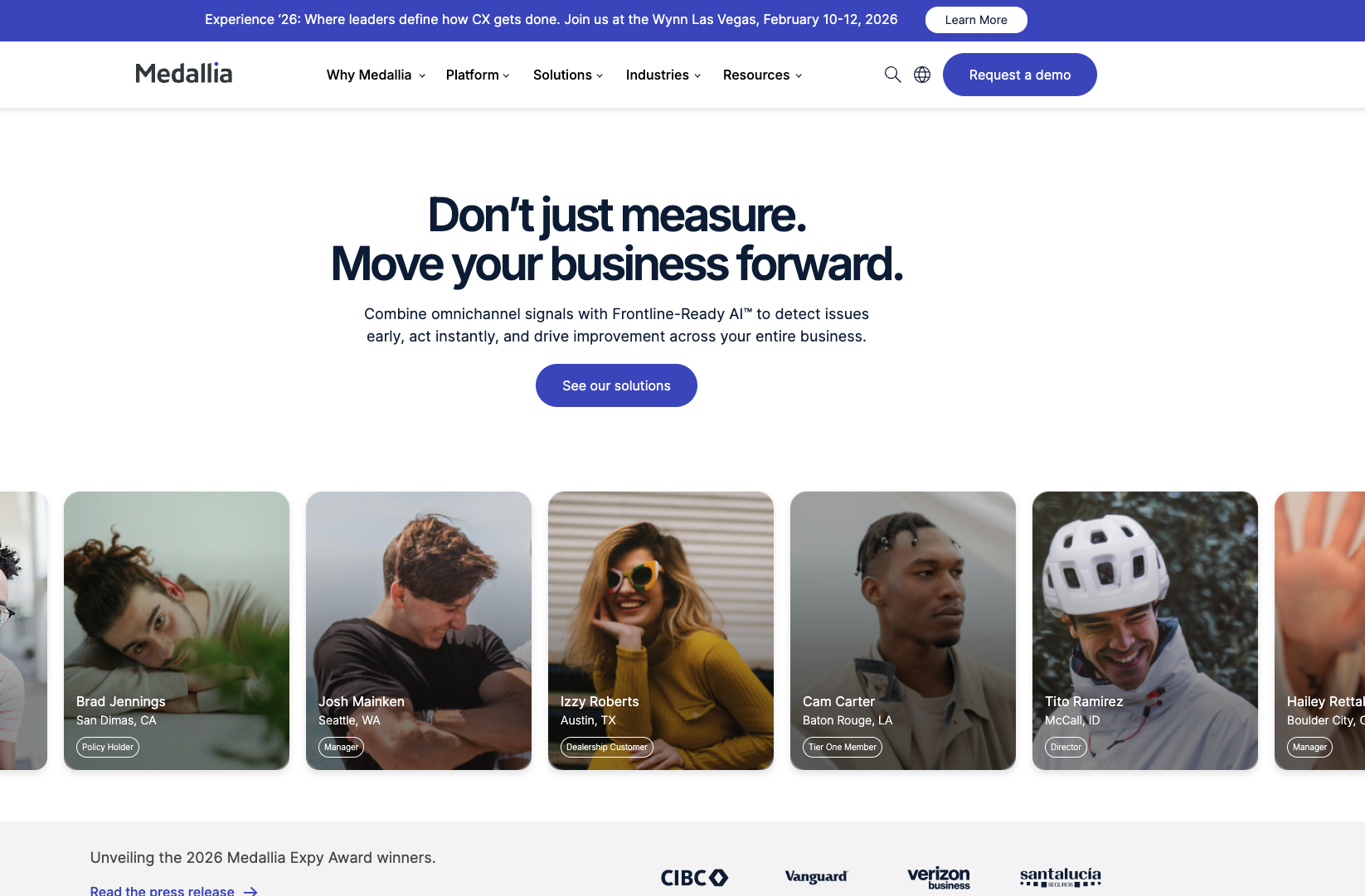Open the globe language selector icon
1365x896 pixels.
coord(922,75)
